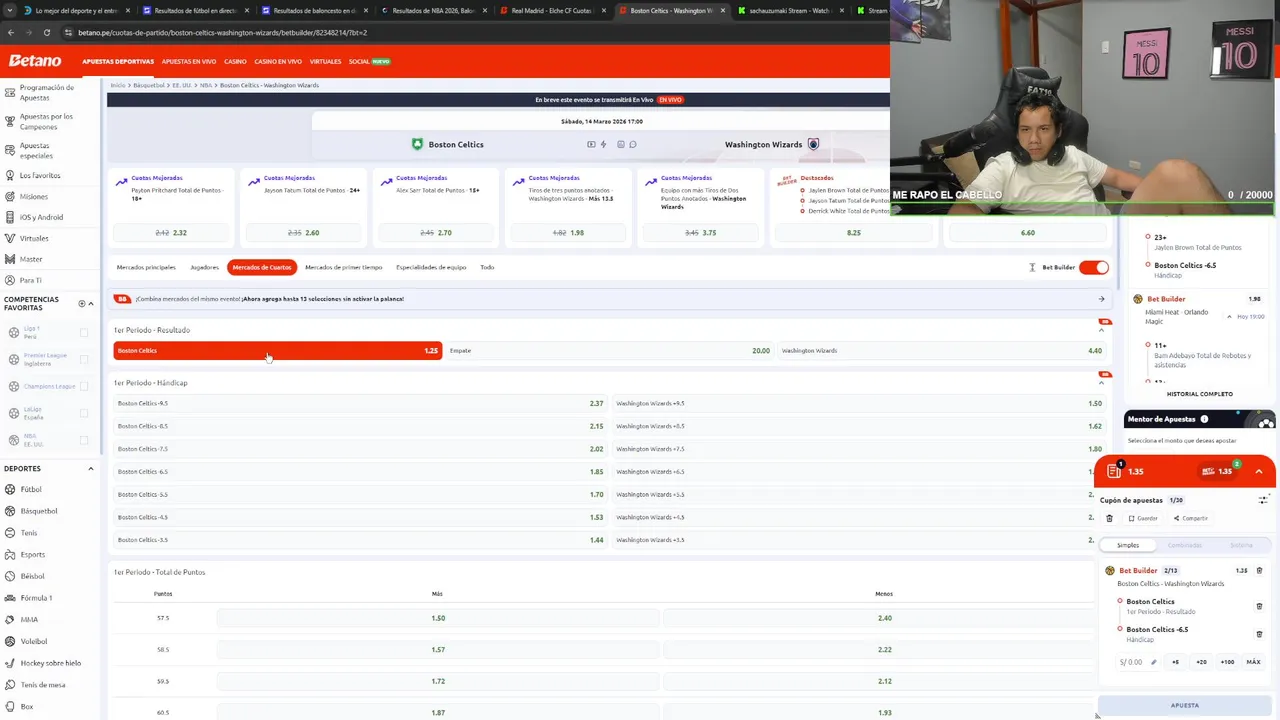Open Casino top menu
1280x720 pixels.
click(x=235, y=61)
